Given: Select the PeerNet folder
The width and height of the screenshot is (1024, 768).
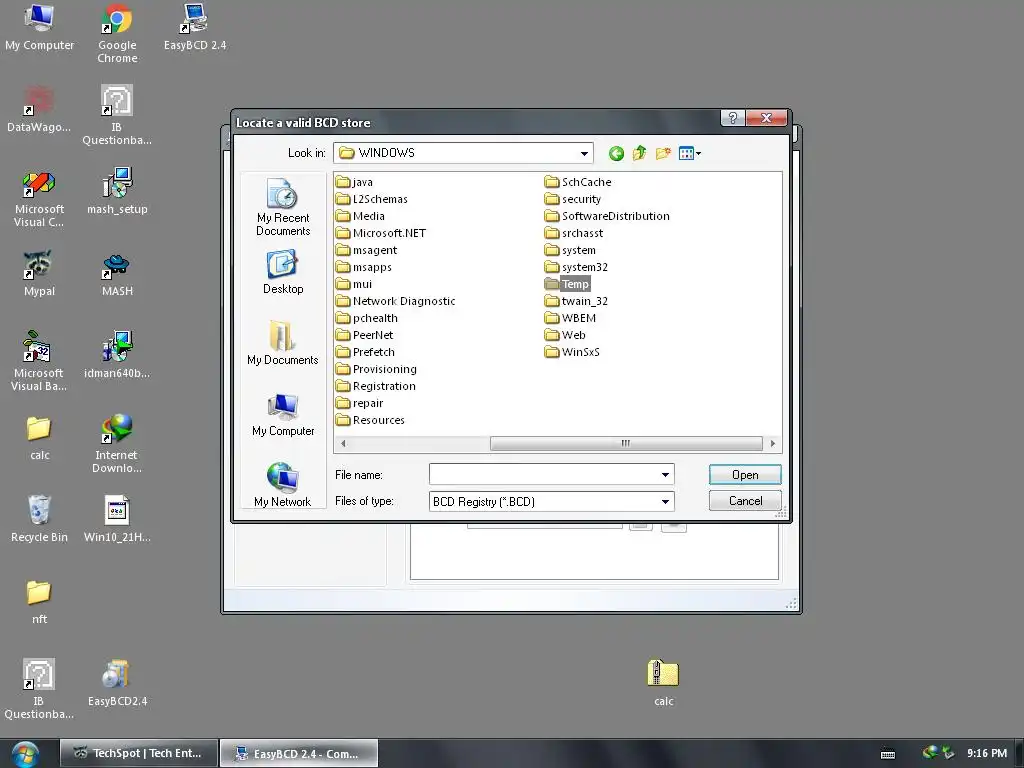Looking at the screenshot, I should [364, 335].
